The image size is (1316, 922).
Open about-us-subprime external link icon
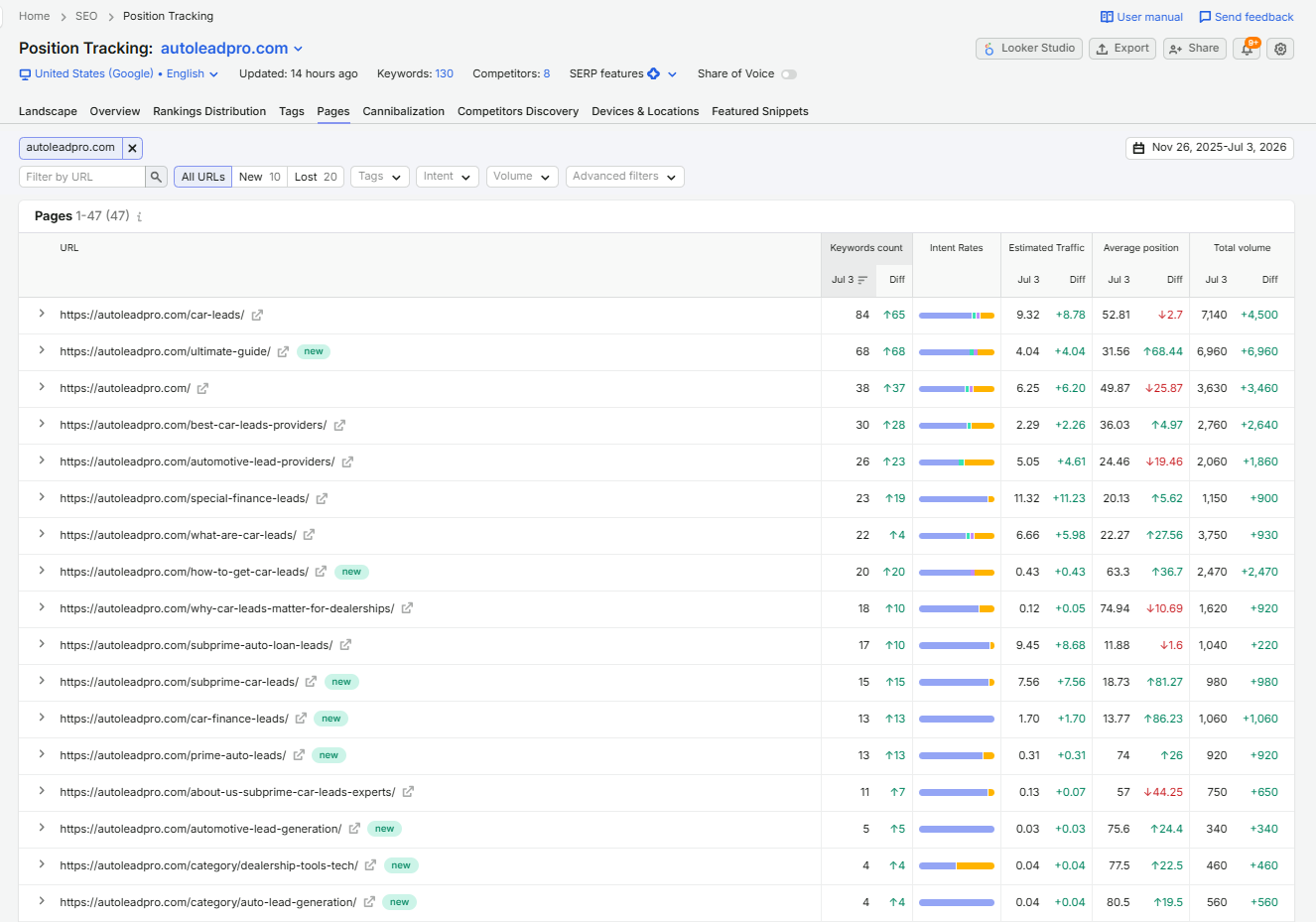coord(408,792)
